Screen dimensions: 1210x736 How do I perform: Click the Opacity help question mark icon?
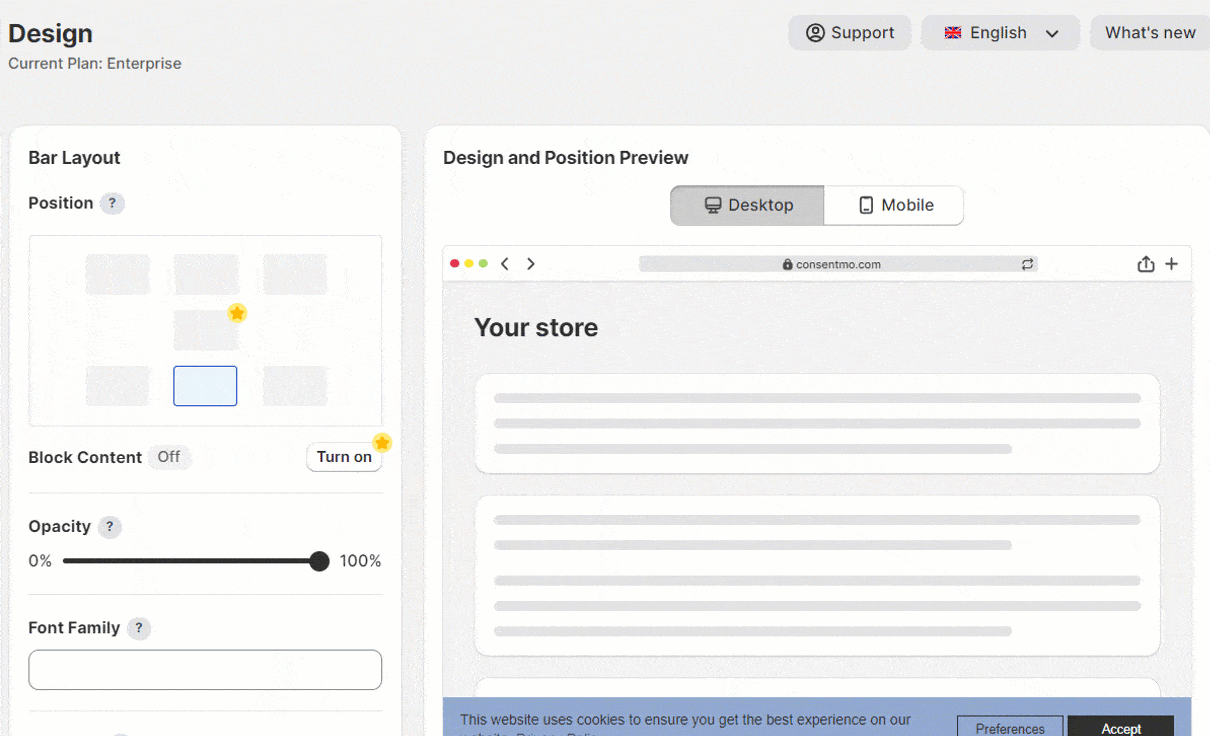[110, 527]
